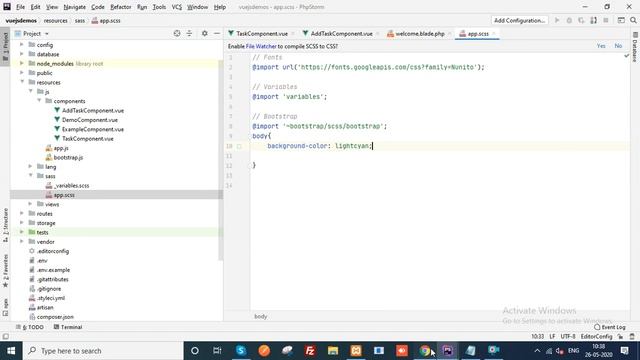Open the 1: Project side tab

coord(5,47)
